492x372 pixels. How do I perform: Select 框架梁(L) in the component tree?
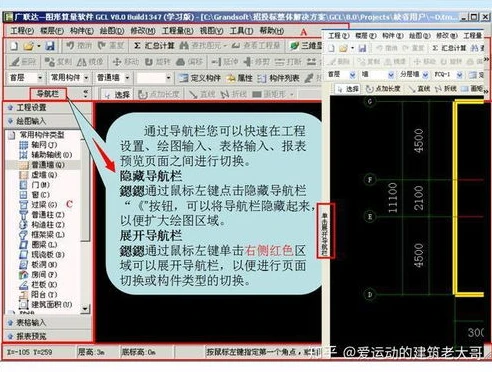click(x=42, y=234)
